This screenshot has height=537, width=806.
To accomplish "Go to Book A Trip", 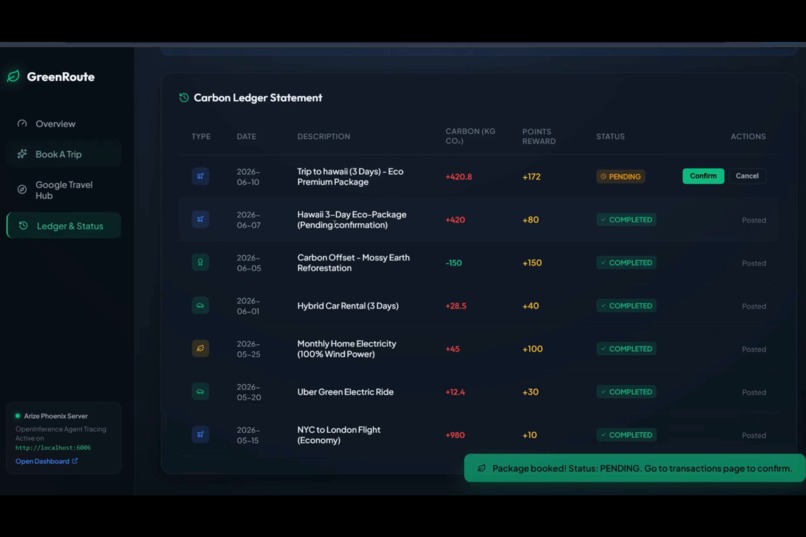I will 64,154.
